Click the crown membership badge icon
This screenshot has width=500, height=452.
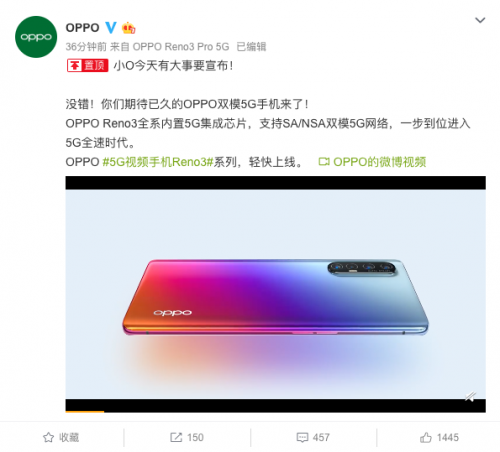128,28
